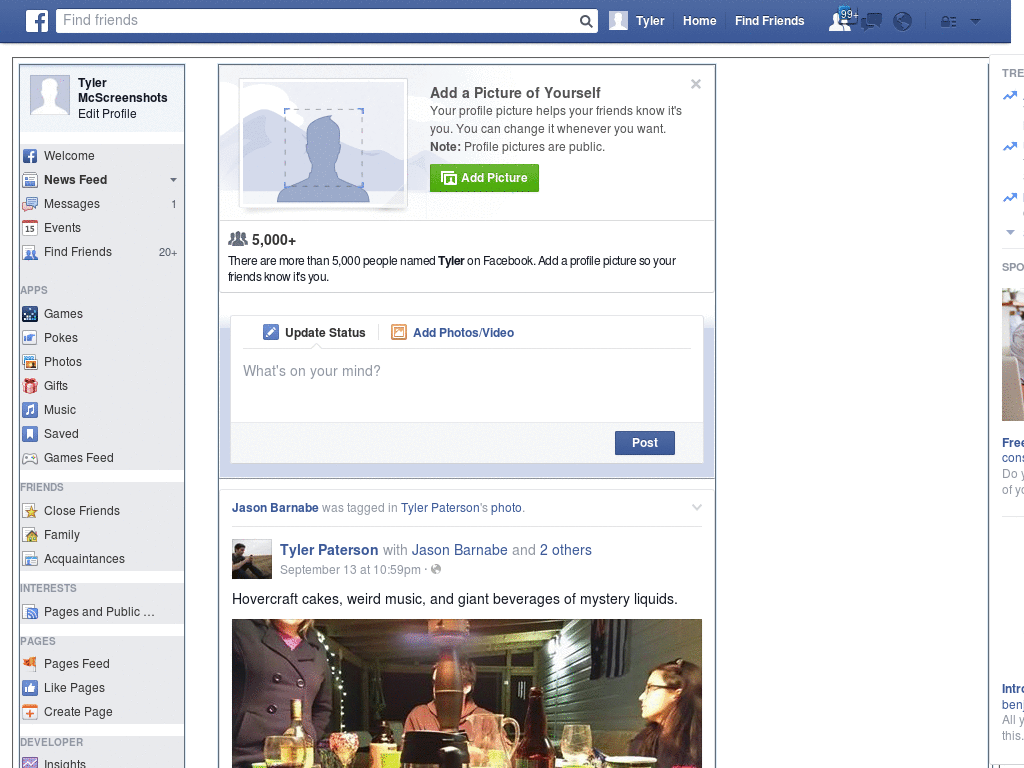Click the Events calendar icon
The width and height of the screenshot is (1024, 768).
[30, 228]
